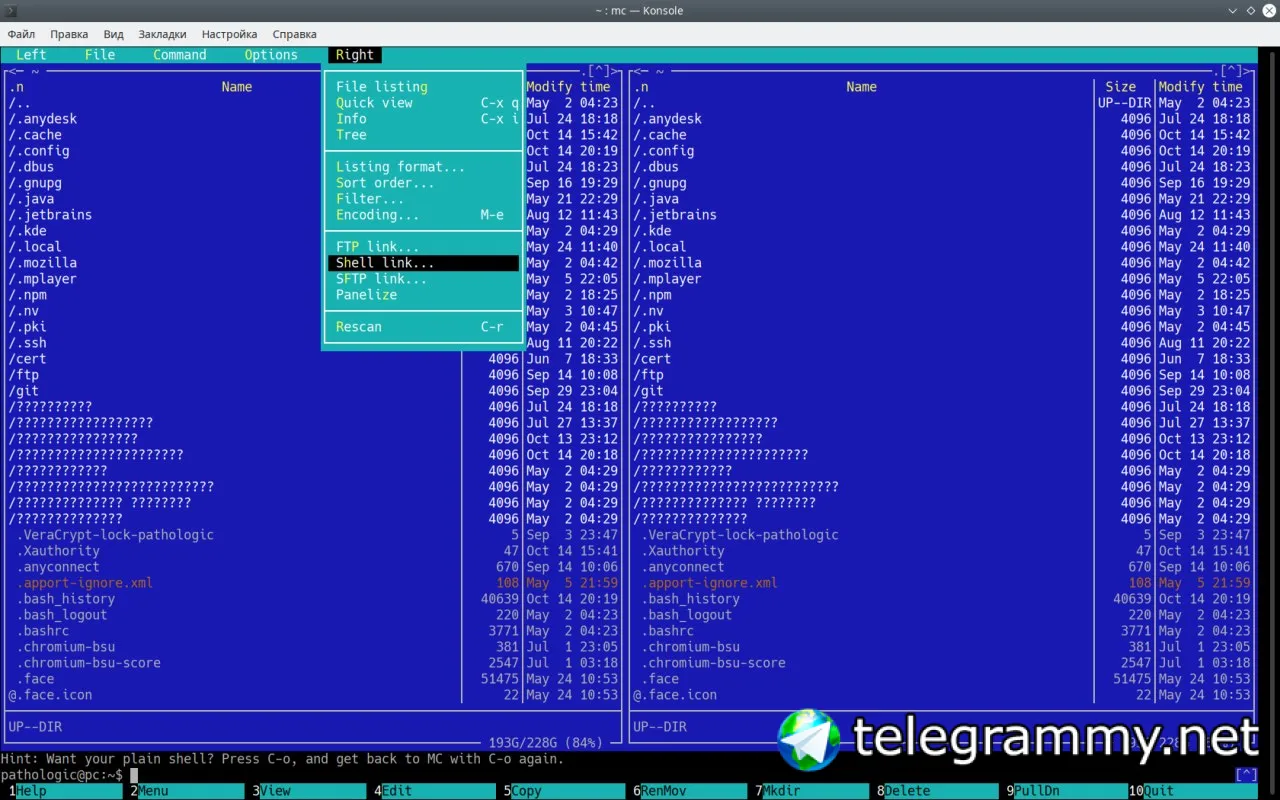Click the Right menu header
Viewport: 1280px width, 800px height.
coord(355,55)
